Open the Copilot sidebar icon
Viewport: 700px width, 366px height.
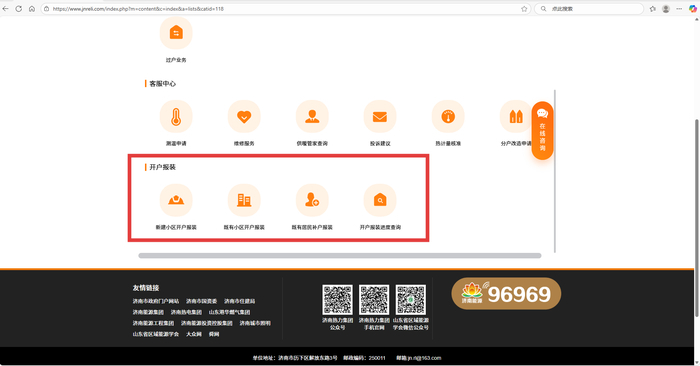[x=692, y=8]
